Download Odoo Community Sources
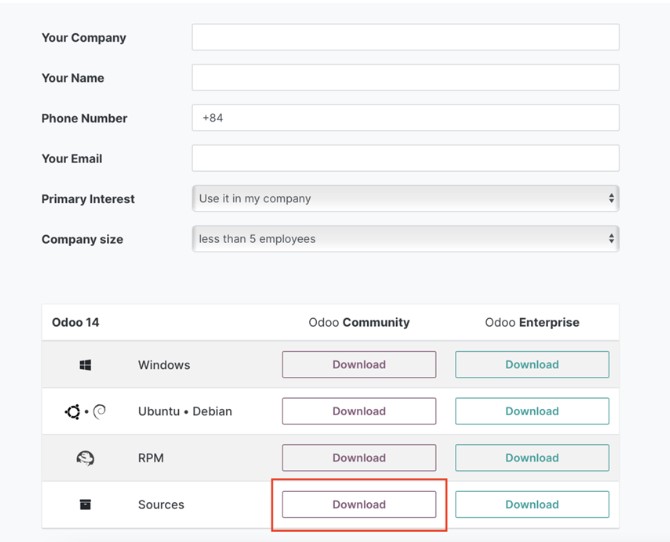 pos(359,504)
